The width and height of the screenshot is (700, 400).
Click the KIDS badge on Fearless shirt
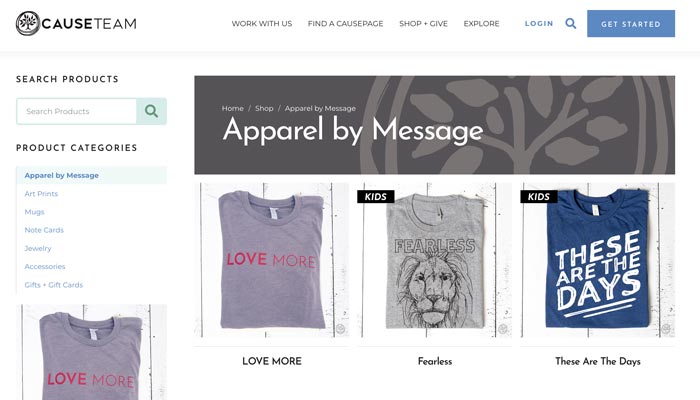coord(375,196)
